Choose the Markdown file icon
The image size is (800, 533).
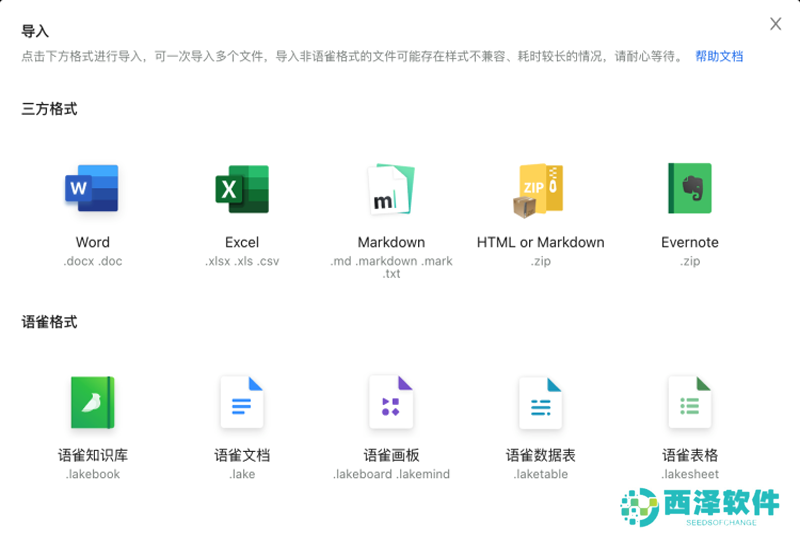click(391, 189)
